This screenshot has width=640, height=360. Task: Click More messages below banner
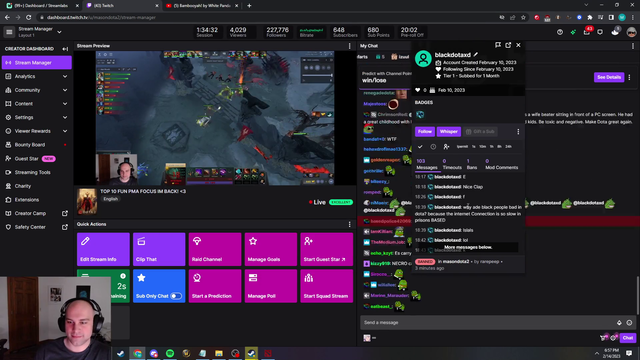pos(468,247)
